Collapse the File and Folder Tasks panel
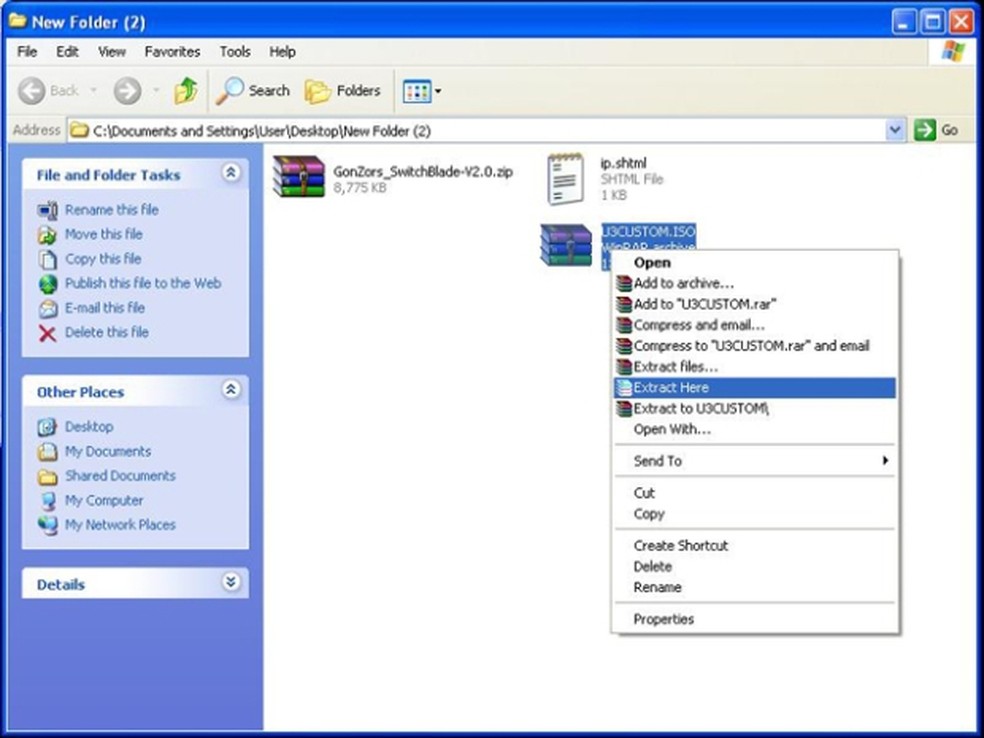 (x=231, y=174)
